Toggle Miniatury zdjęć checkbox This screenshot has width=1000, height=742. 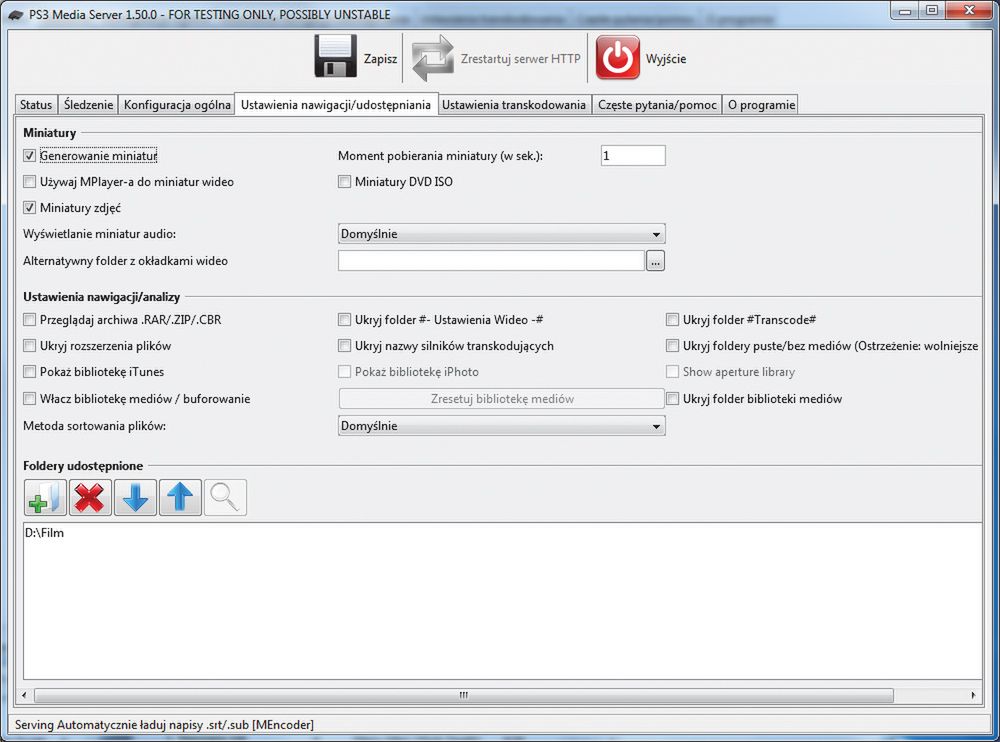pyautogui.click(x=29, y=207)
